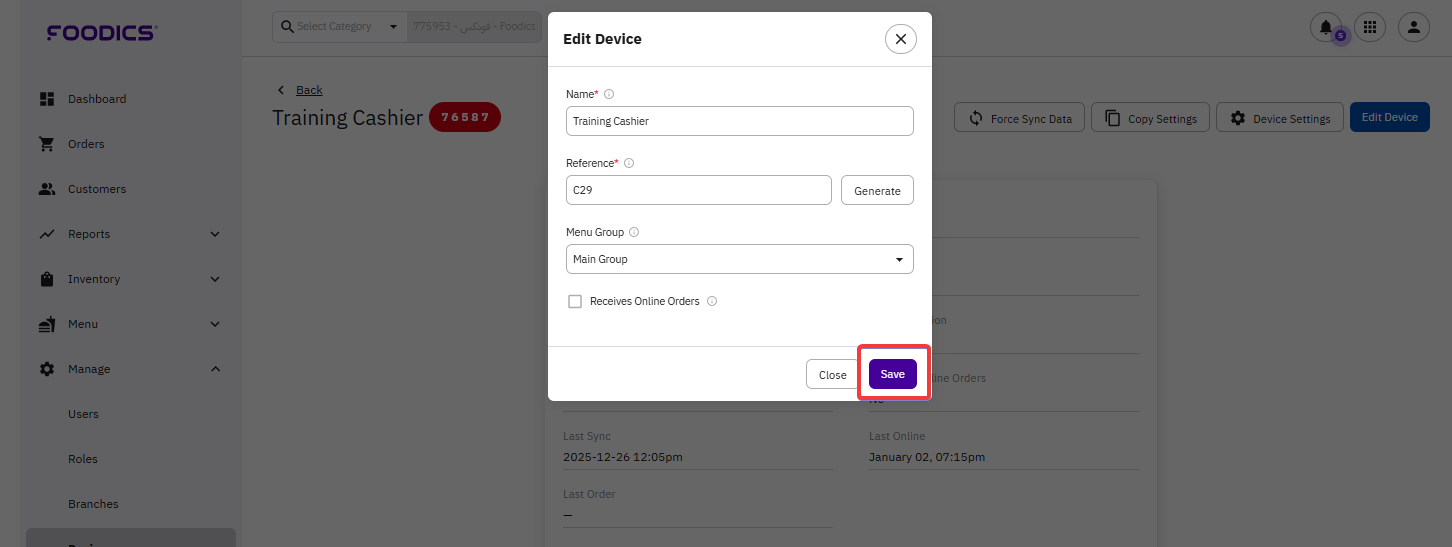Click the notification bell icon
Viewport: 1452px width, 547px height.
point(1326,27)
